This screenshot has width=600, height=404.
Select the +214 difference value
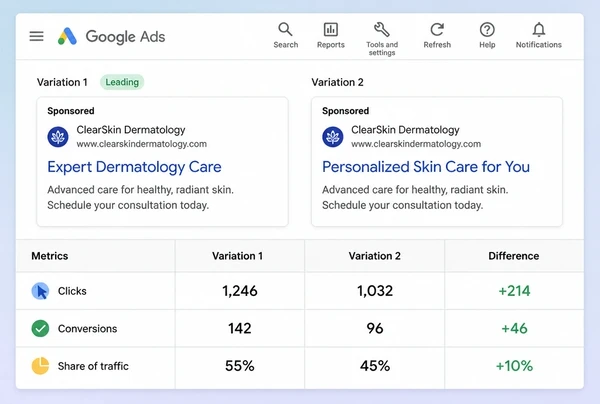point(514,291)
